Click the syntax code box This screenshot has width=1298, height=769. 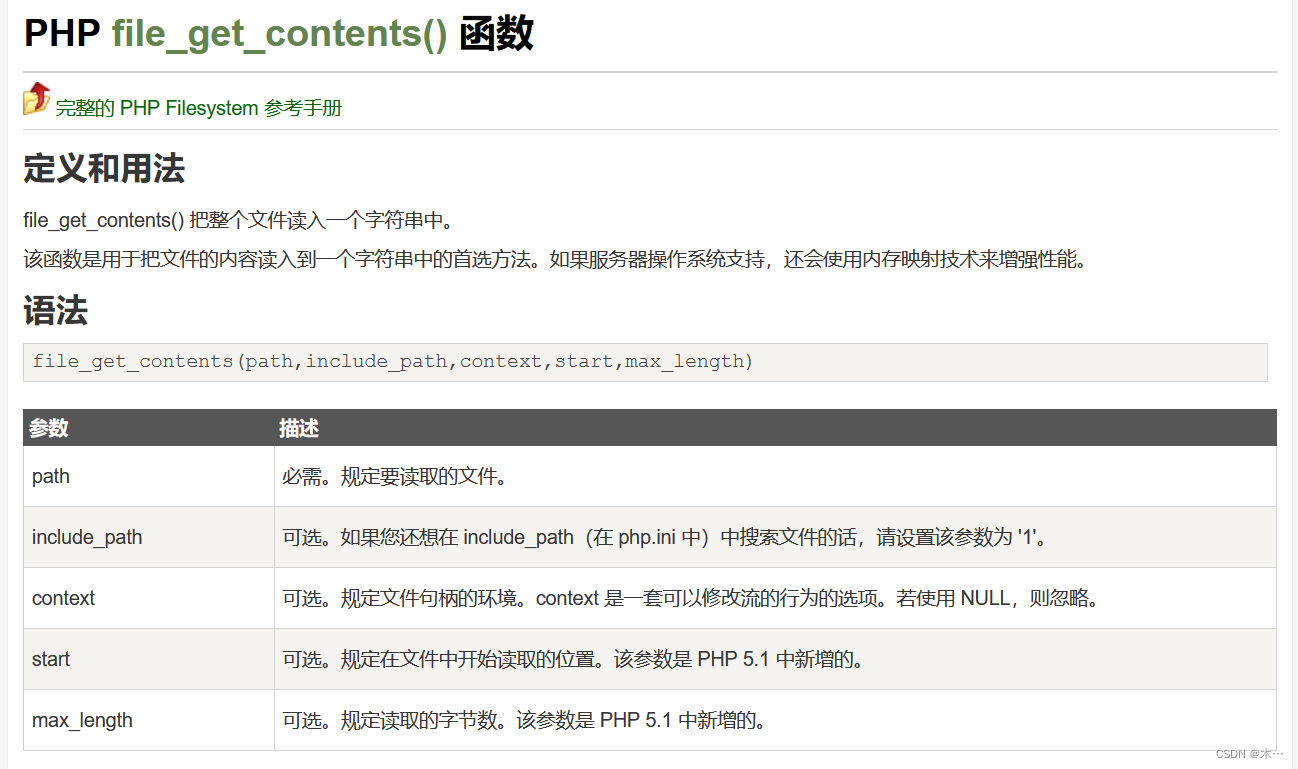coord(650,362)
